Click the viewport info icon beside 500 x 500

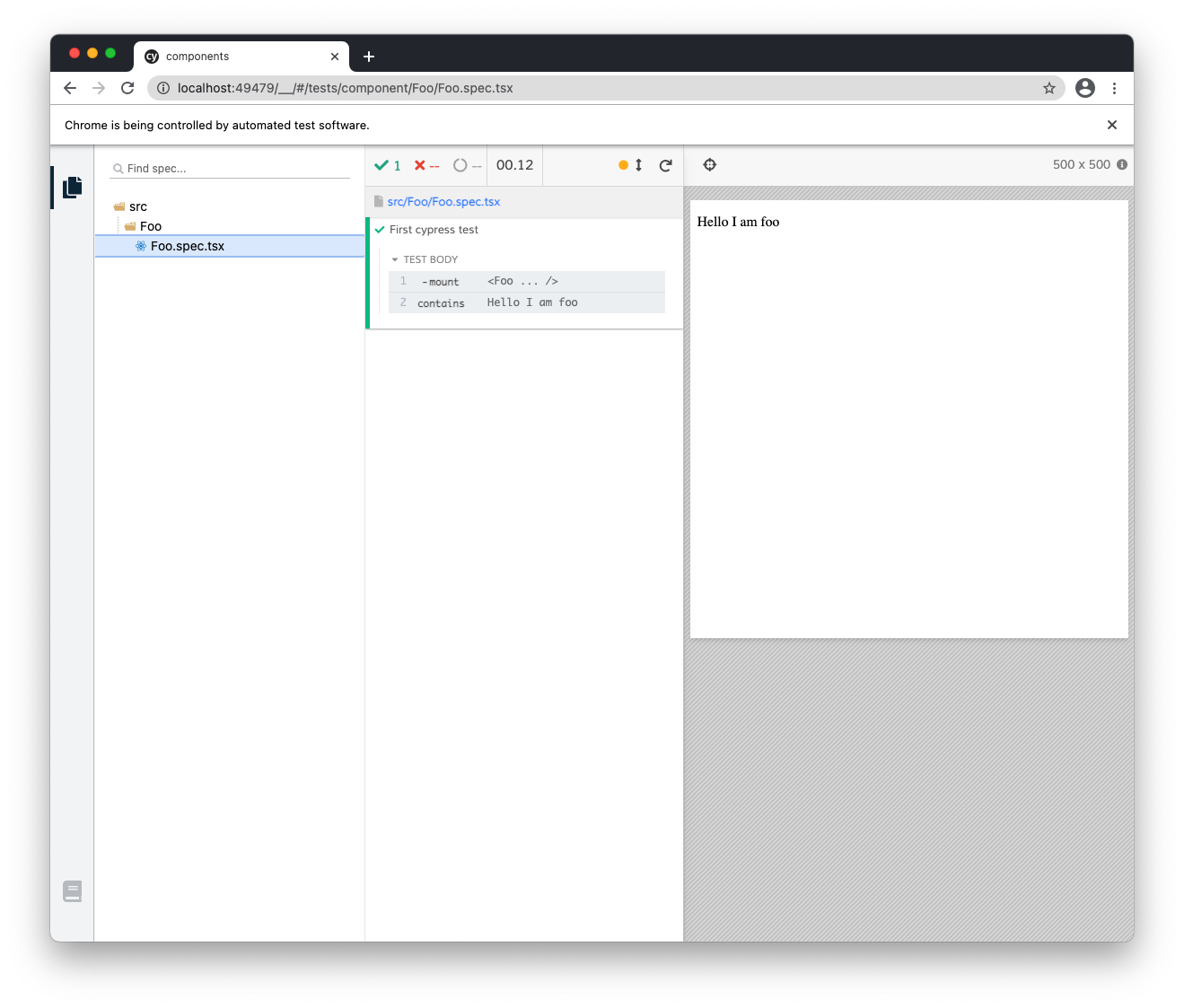point(1122,164)
